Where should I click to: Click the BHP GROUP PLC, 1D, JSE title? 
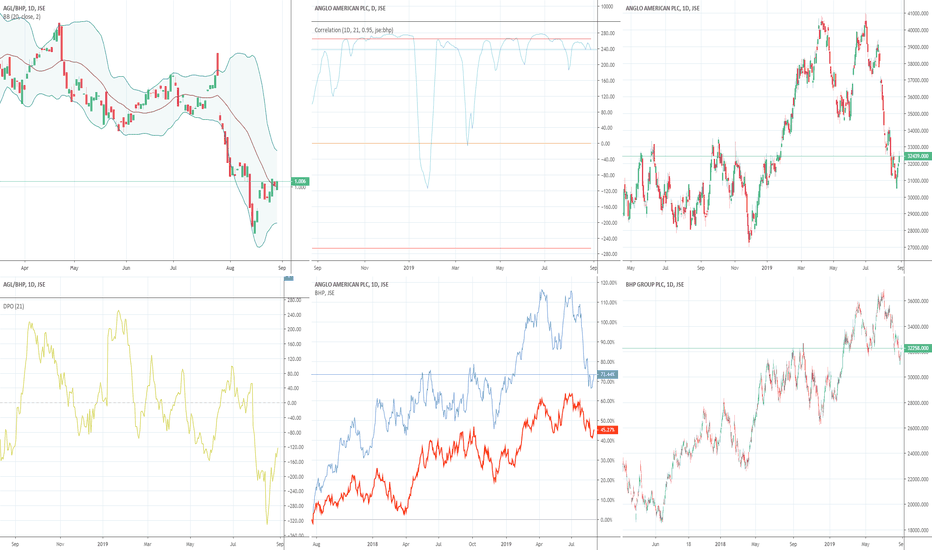[655, 284]
